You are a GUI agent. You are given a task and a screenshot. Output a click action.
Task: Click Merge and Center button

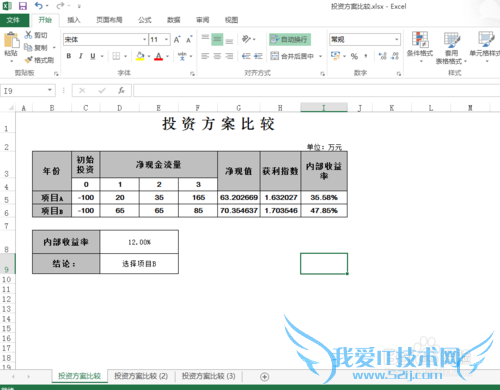[x=293, y=56]
